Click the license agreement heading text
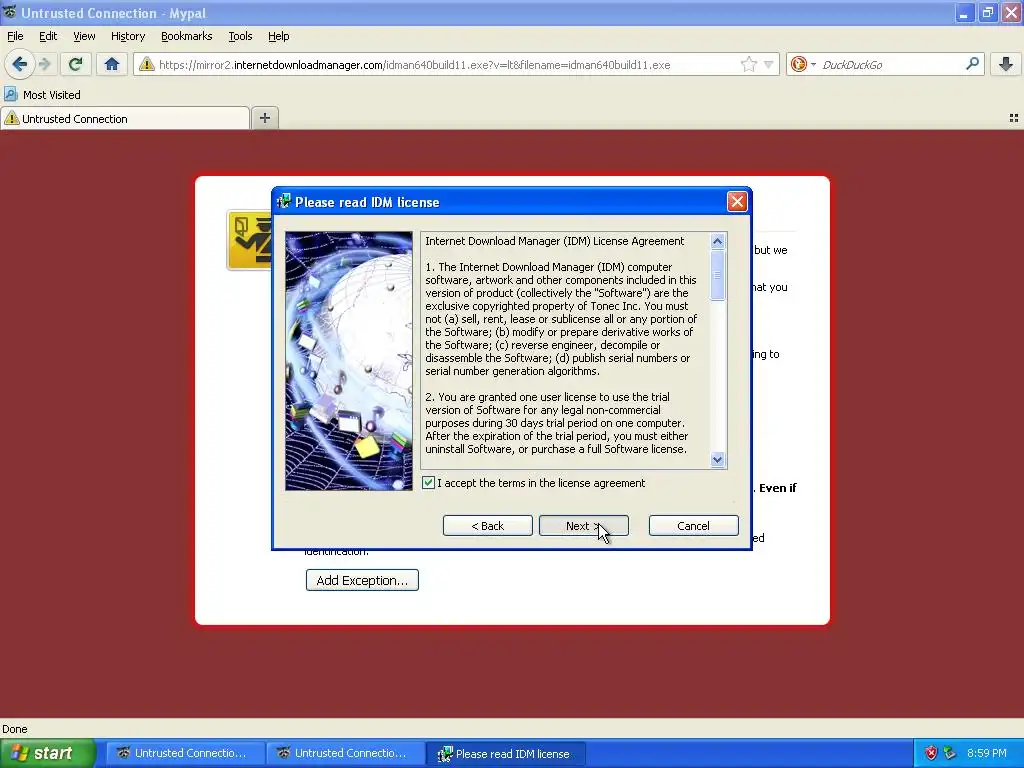1024x768 pixels. point(554,241)
